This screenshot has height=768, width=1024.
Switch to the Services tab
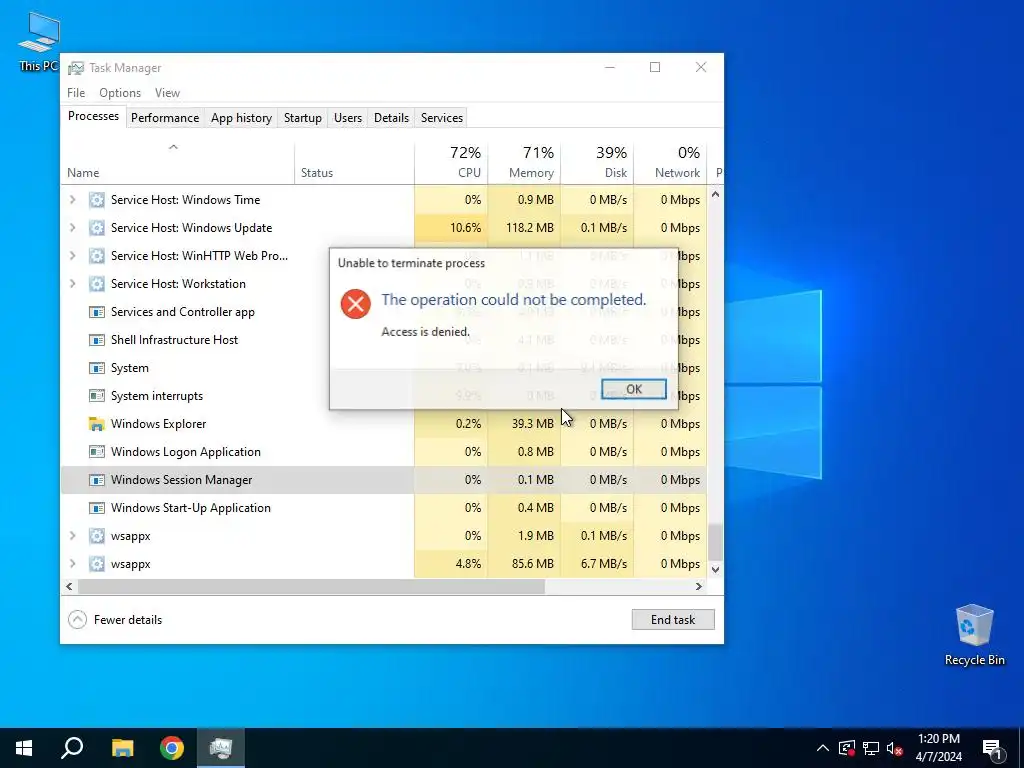pyautogui.click(x=441, y=118)
